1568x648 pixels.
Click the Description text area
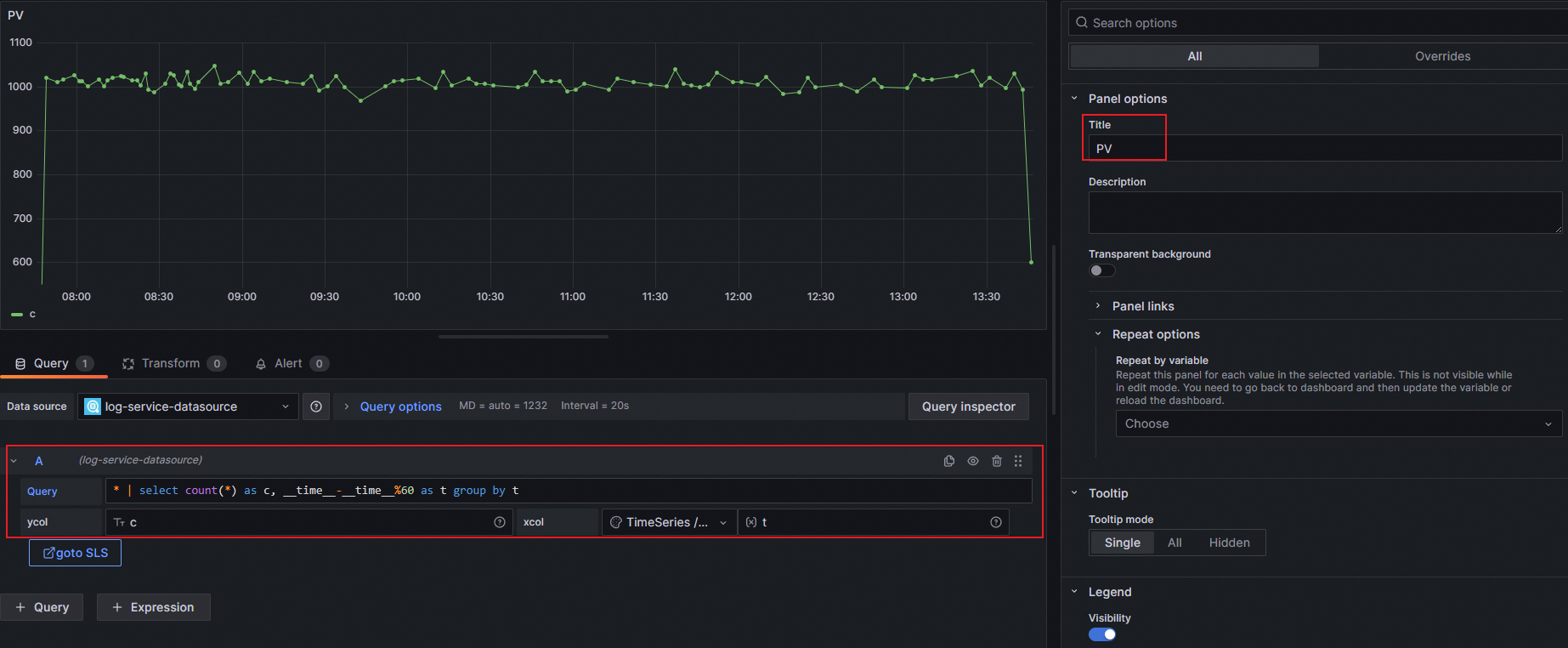pos(1325,213)
